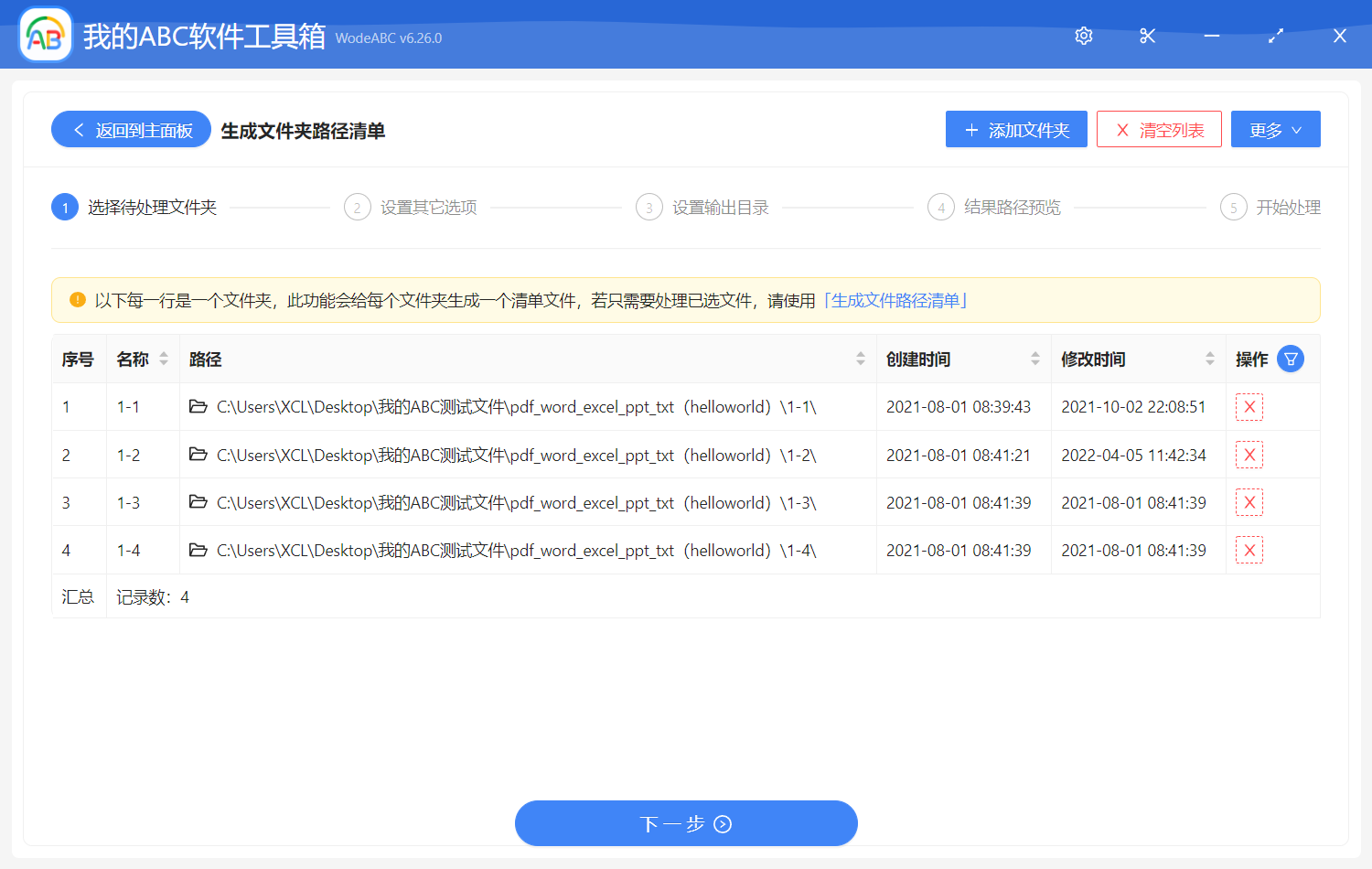
Task: Toggle sorting on the 名称 column
Action: [x=162, y=359]
